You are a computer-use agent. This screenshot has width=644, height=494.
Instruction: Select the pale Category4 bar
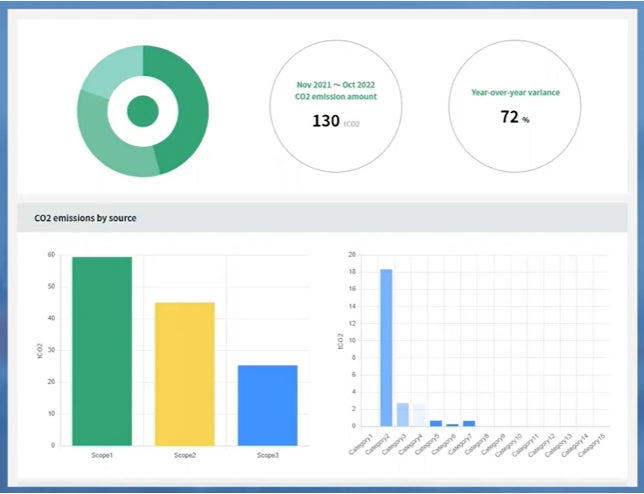419,416
